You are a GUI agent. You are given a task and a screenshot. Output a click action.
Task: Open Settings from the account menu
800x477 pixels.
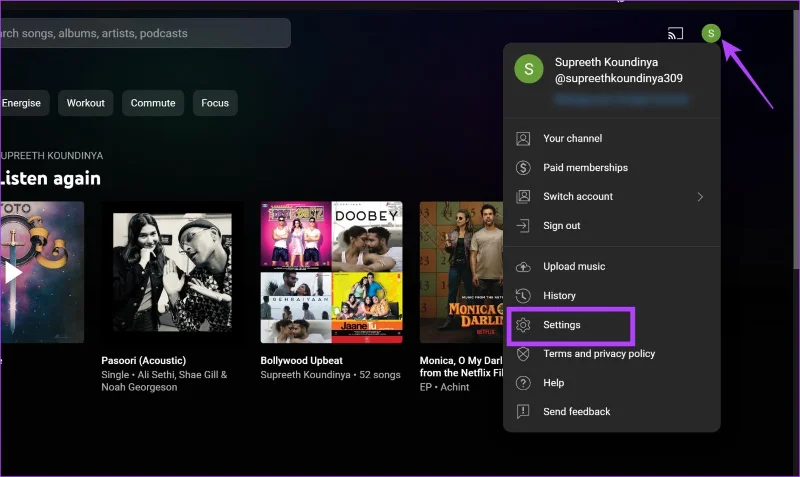click(612, 325)
